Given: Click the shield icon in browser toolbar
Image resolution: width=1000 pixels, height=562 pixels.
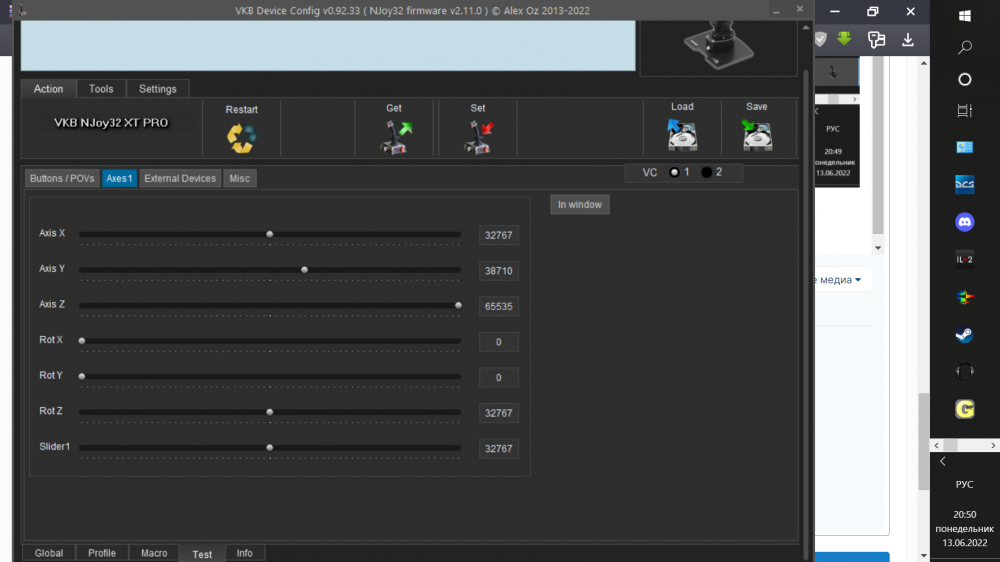Looking at the screenshot, I should pos(821,40).
